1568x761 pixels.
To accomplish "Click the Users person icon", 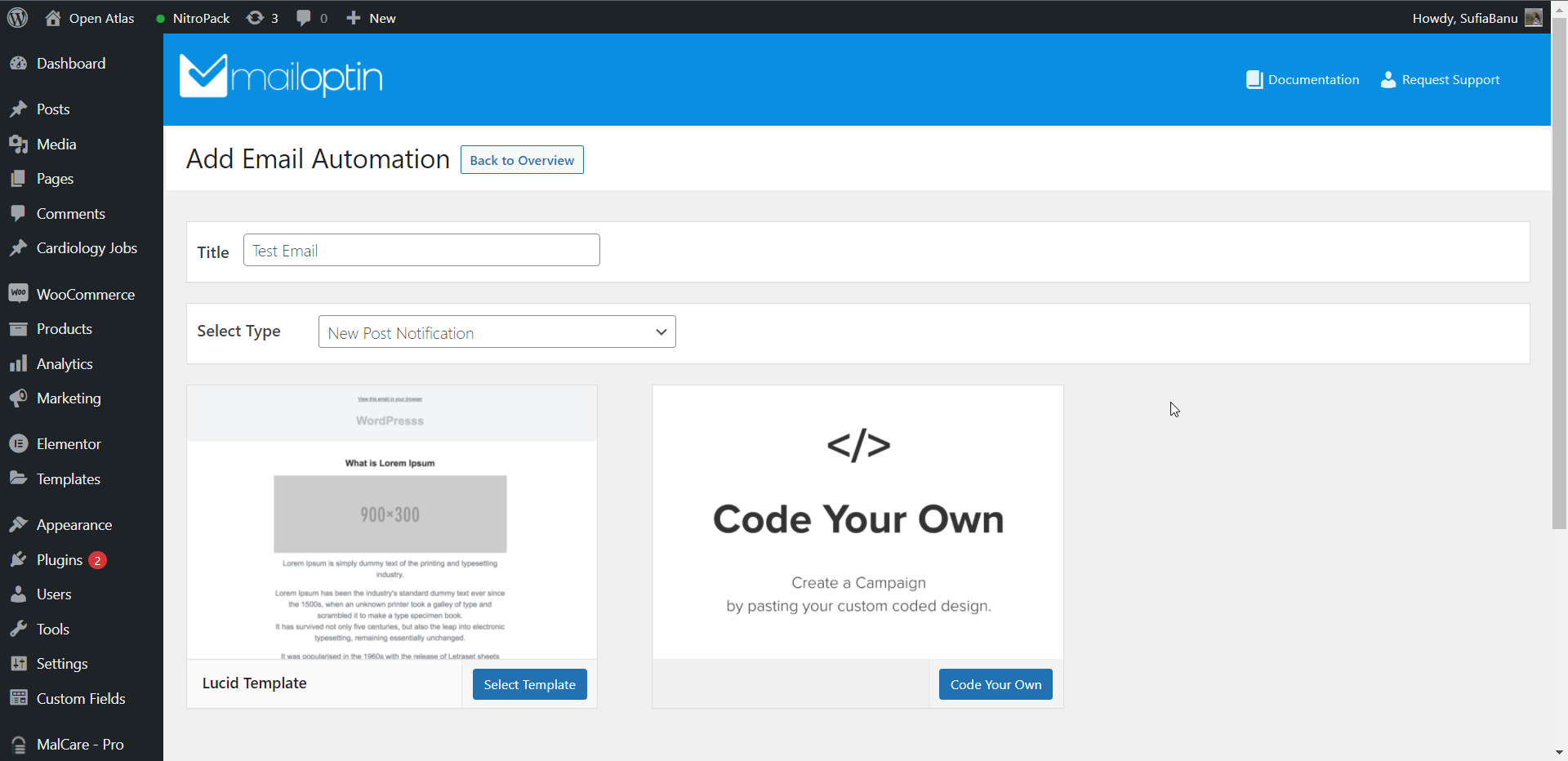I will [18, 594].
